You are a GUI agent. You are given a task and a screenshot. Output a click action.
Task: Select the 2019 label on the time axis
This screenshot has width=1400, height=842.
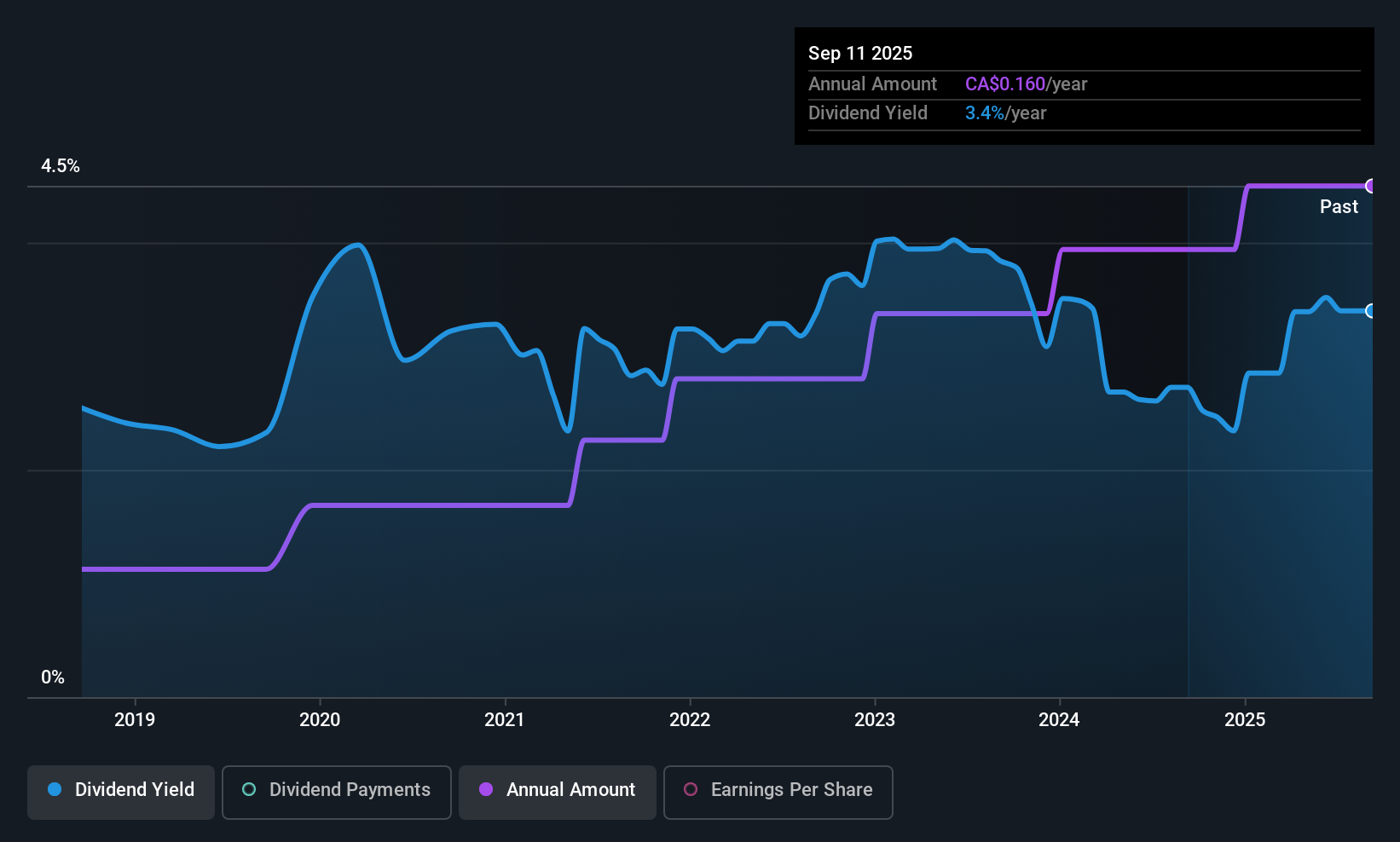(x=135, y=719)
